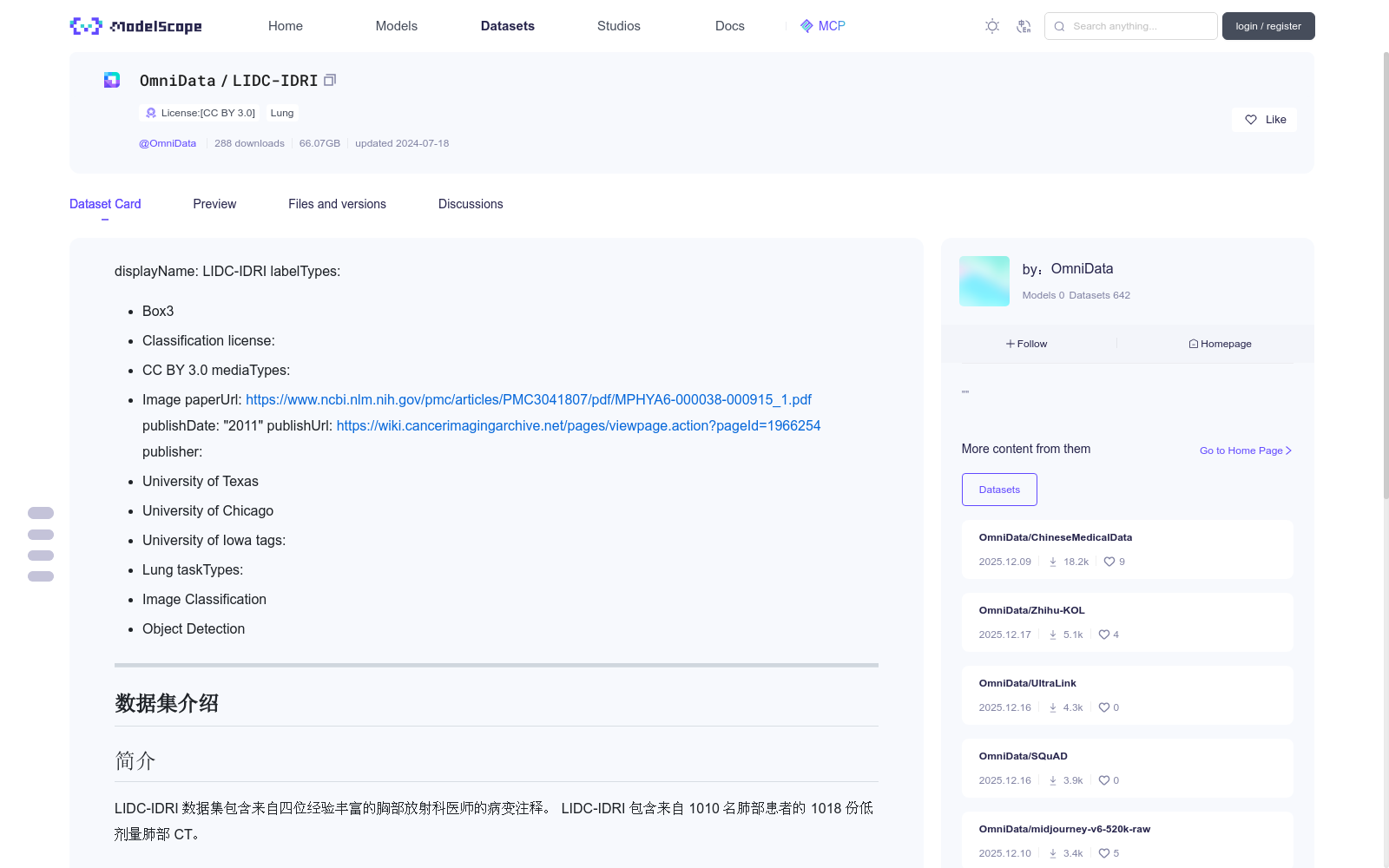
Task: Click download icon on UltraLink card
Action: pyautogui.click(x=1053, y=707)
